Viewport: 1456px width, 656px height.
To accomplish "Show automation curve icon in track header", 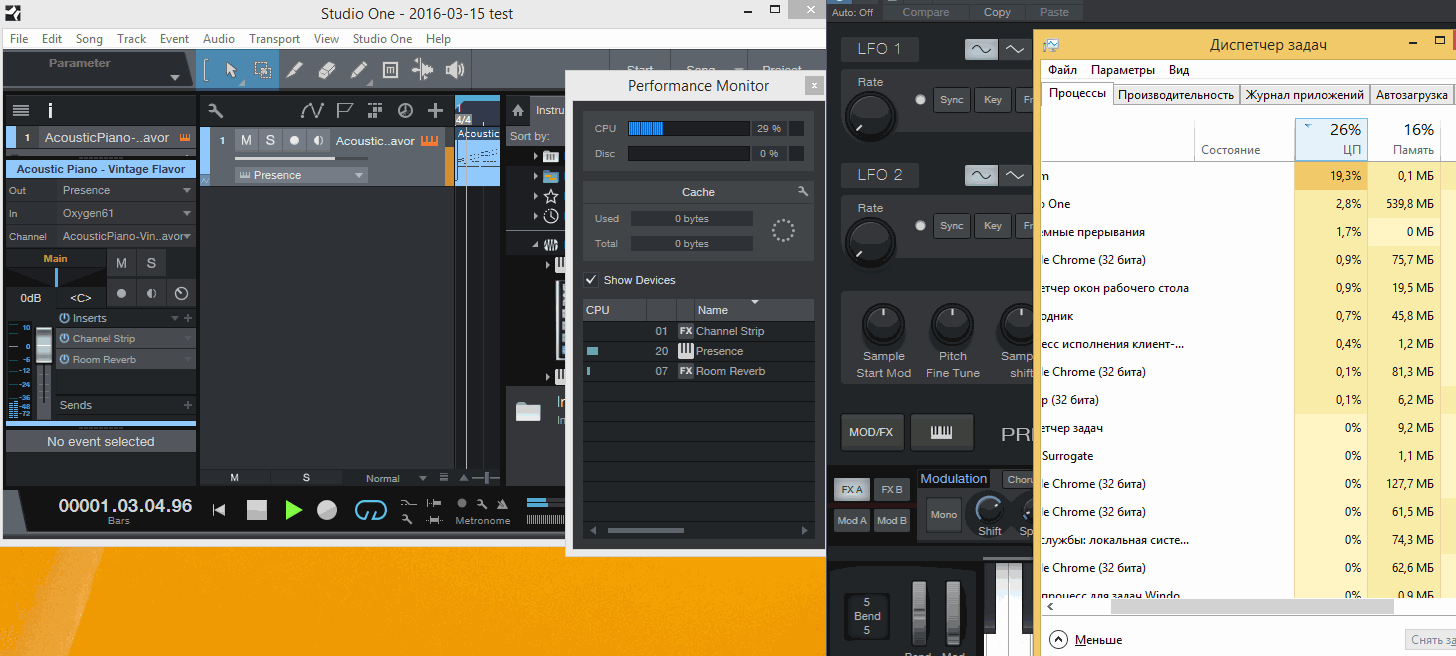I will point(312,111).
